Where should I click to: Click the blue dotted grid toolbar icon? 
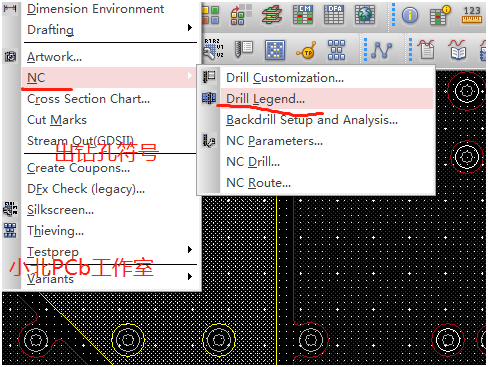tap(275, 50)
